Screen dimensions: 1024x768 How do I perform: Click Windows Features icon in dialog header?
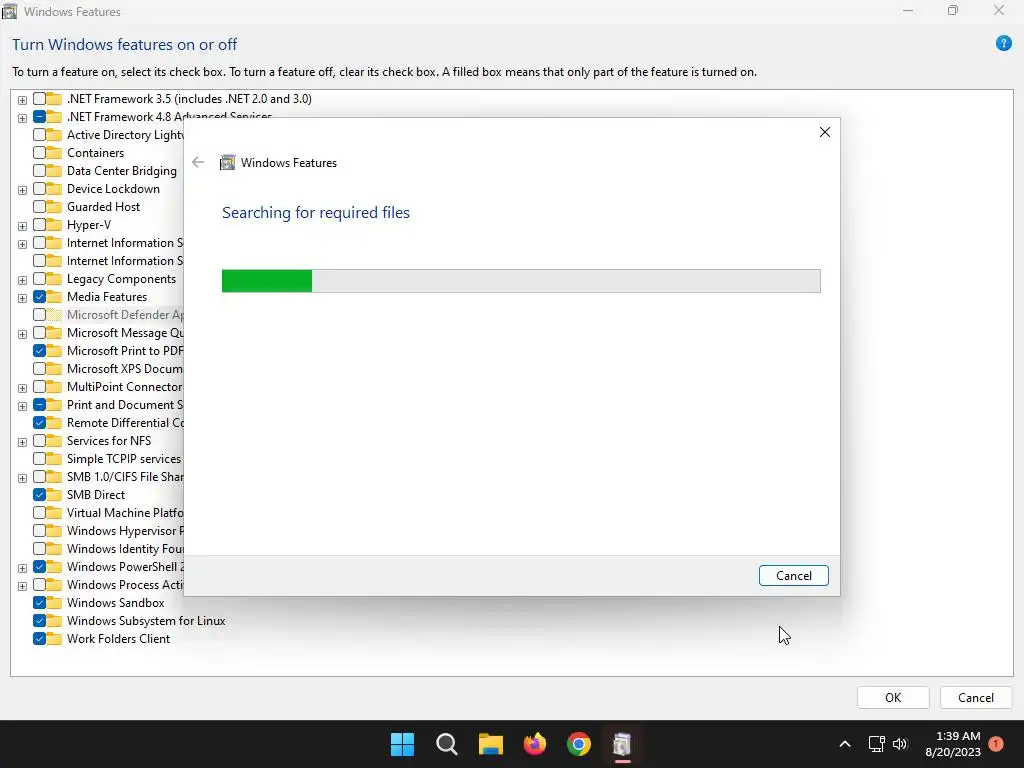pyautogui.click(x=227, y=163)
